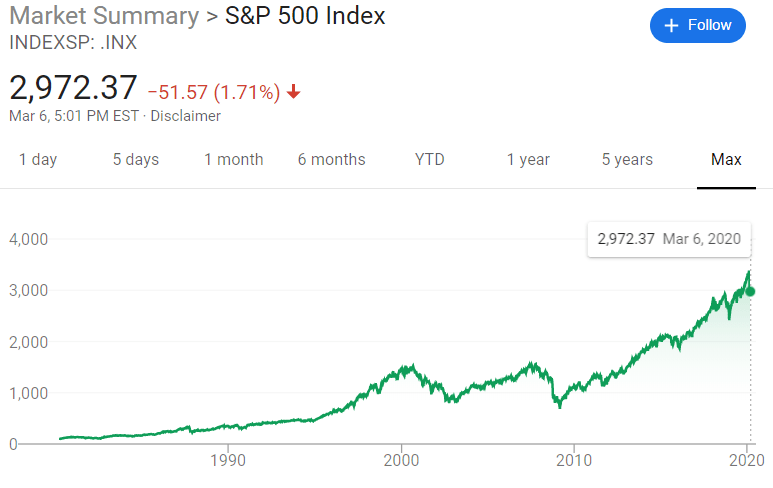Click the Follow button
This screenshot has height=488, width=773.
[x=698, y=25]
